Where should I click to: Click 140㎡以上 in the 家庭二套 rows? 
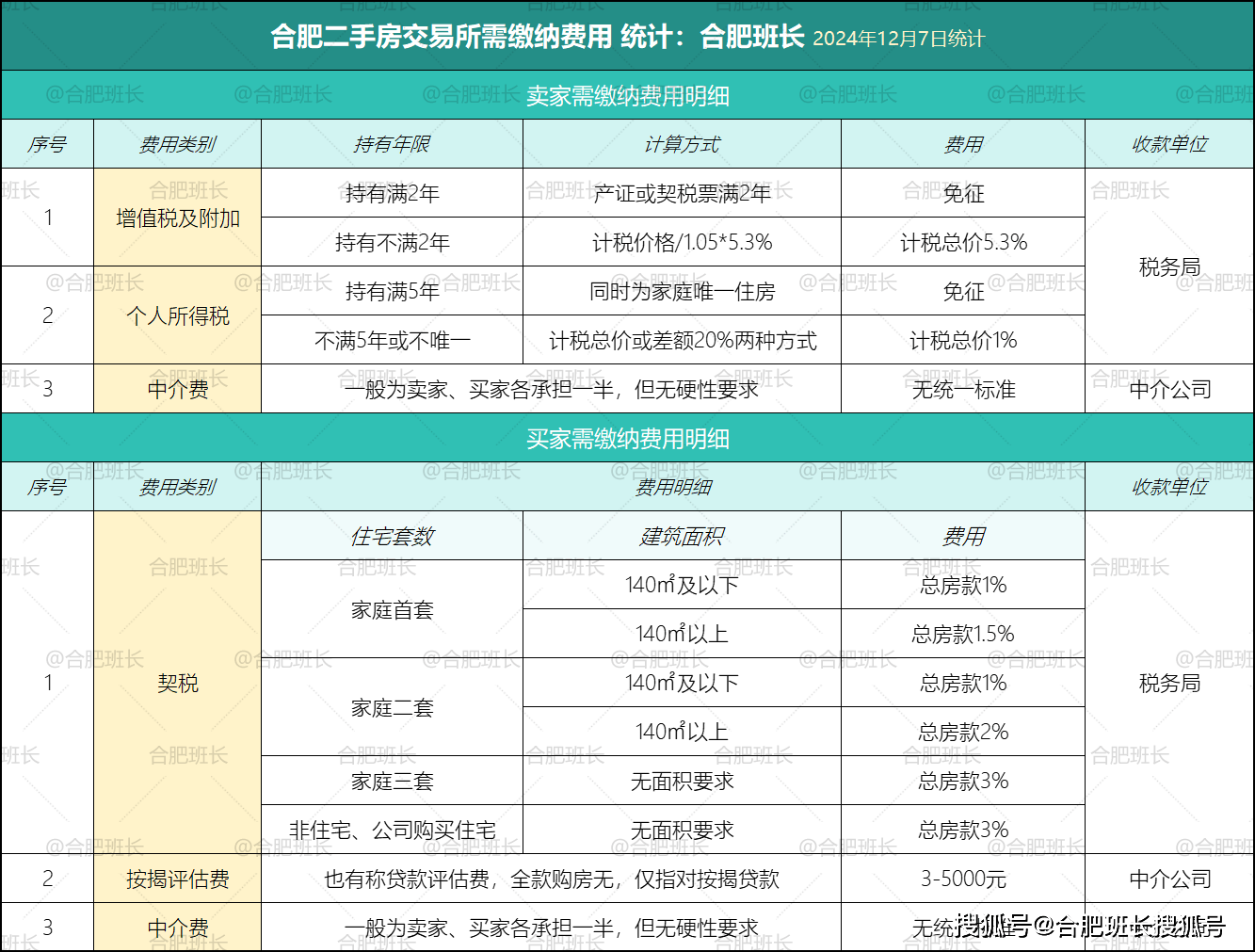point(682,732)
